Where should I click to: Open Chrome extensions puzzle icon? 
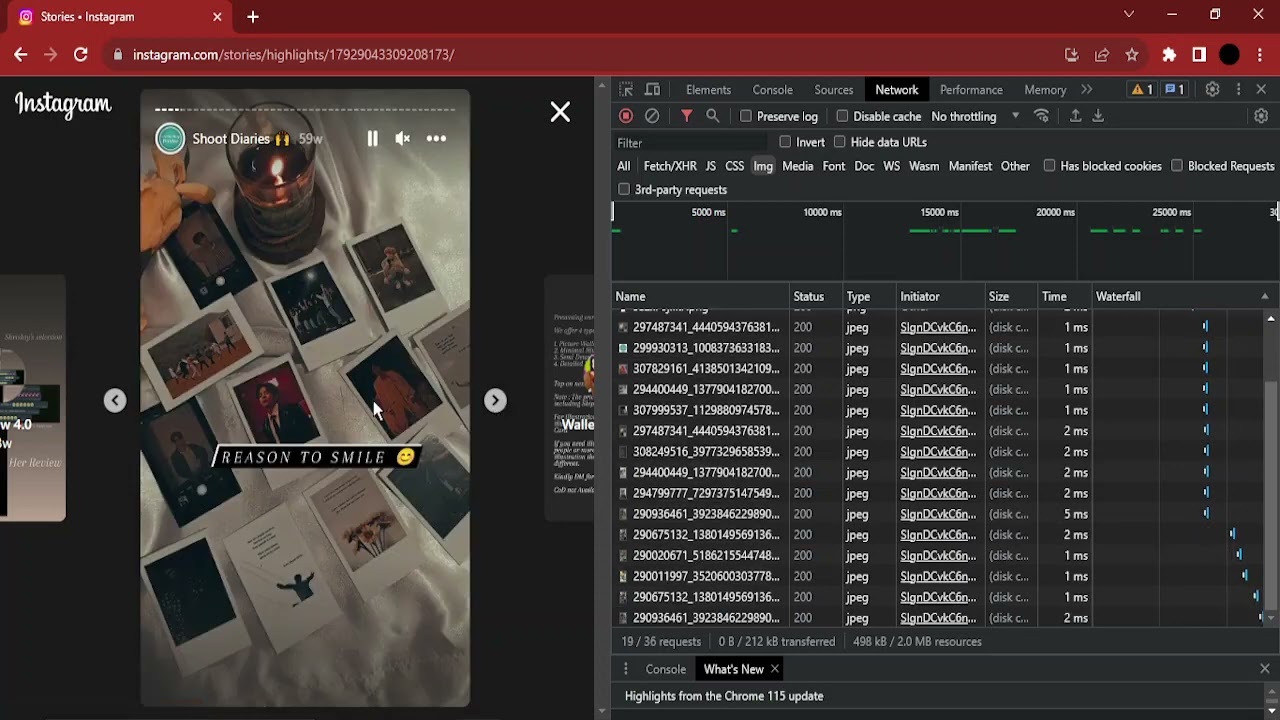coord(1169,55)
